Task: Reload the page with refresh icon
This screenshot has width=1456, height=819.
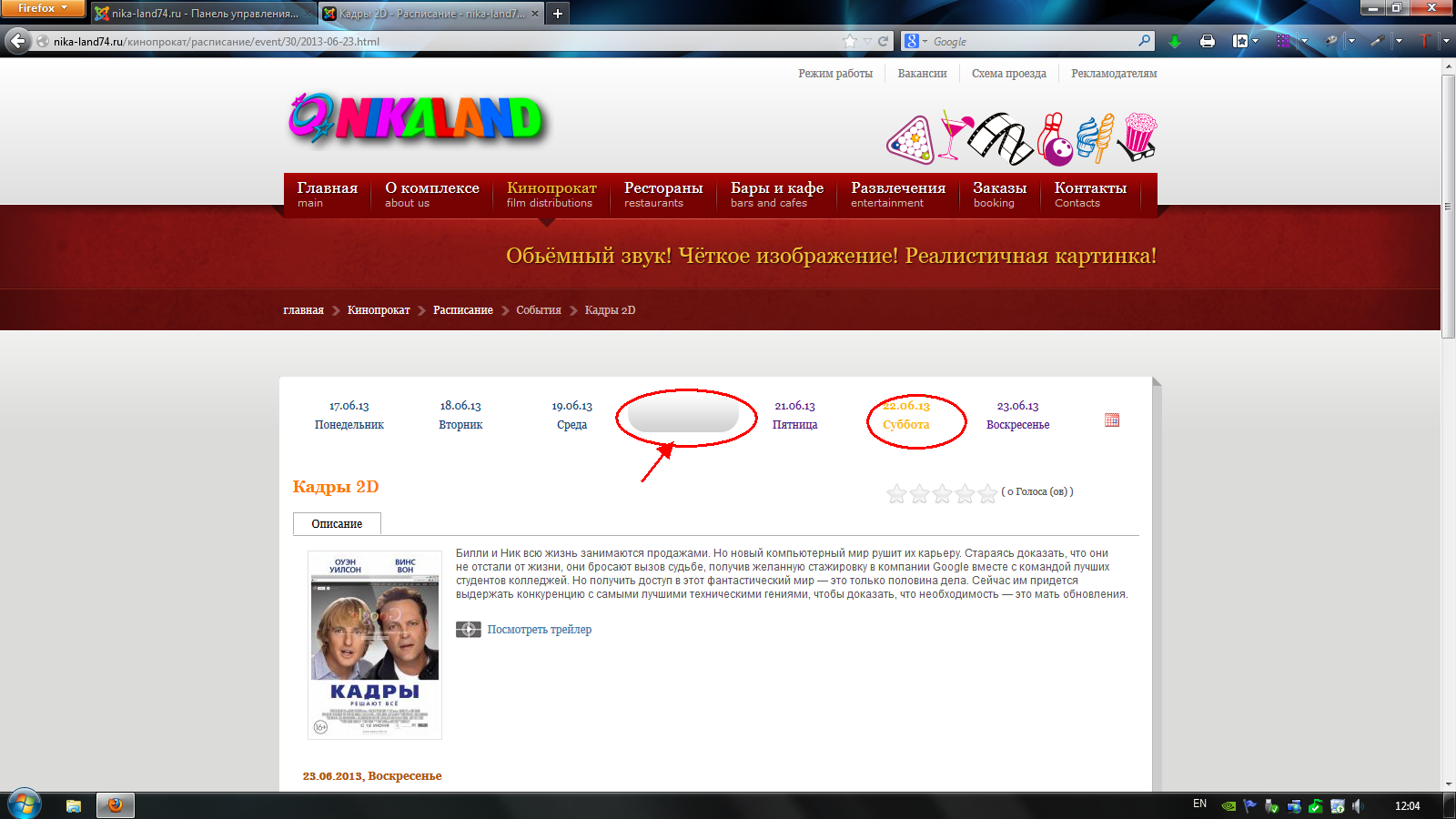Action: coord(883,41)
